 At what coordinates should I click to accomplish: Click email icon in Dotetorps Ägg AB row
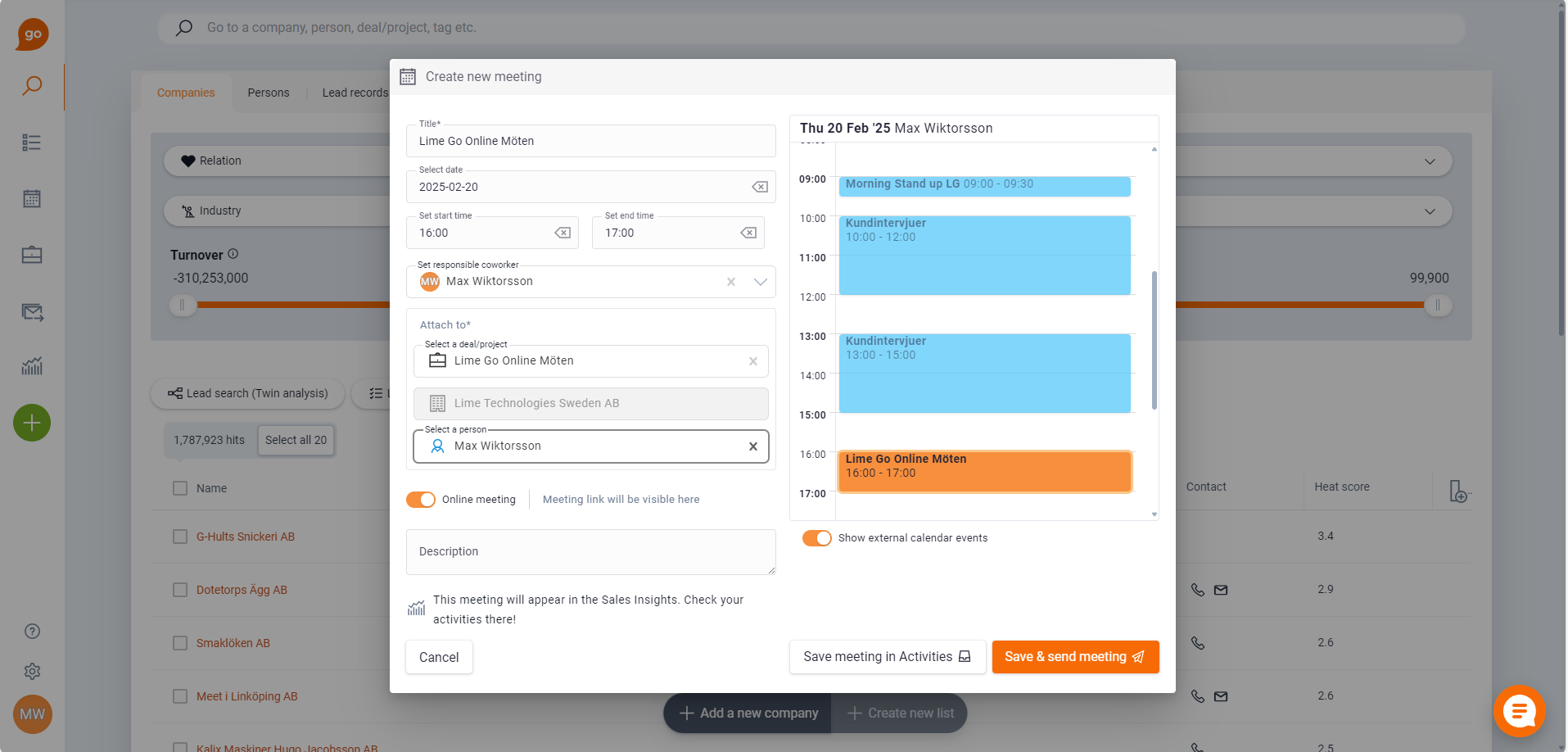click(1221, 590)
